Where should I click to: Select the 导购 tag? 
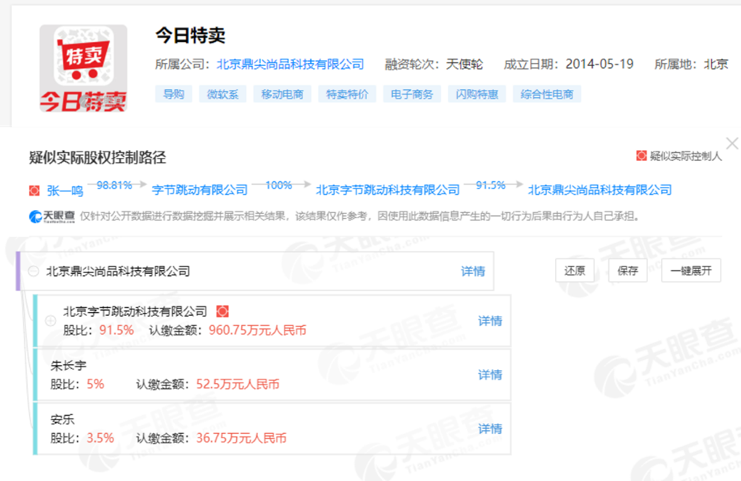[173, 94]
